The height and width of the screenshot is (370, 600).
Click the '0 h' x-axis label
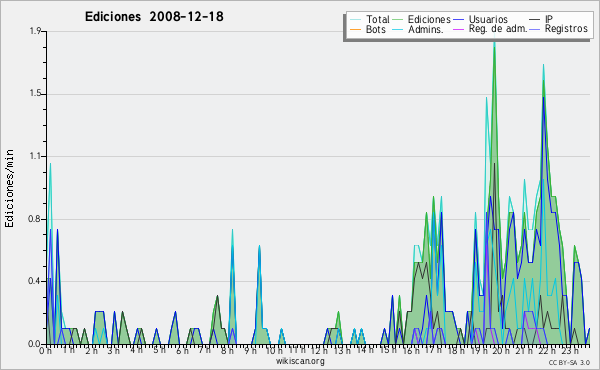[45, 350]
